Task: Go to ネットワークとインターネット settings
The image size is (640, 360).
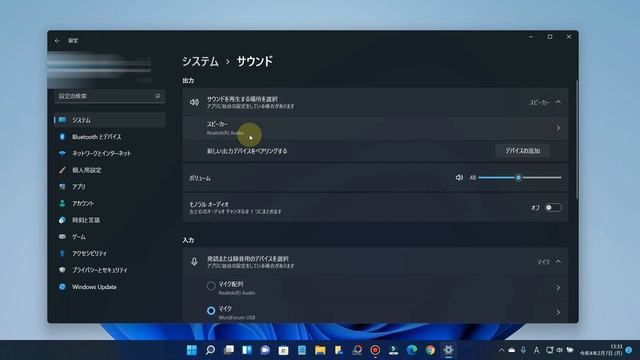Action: (110, 153)
